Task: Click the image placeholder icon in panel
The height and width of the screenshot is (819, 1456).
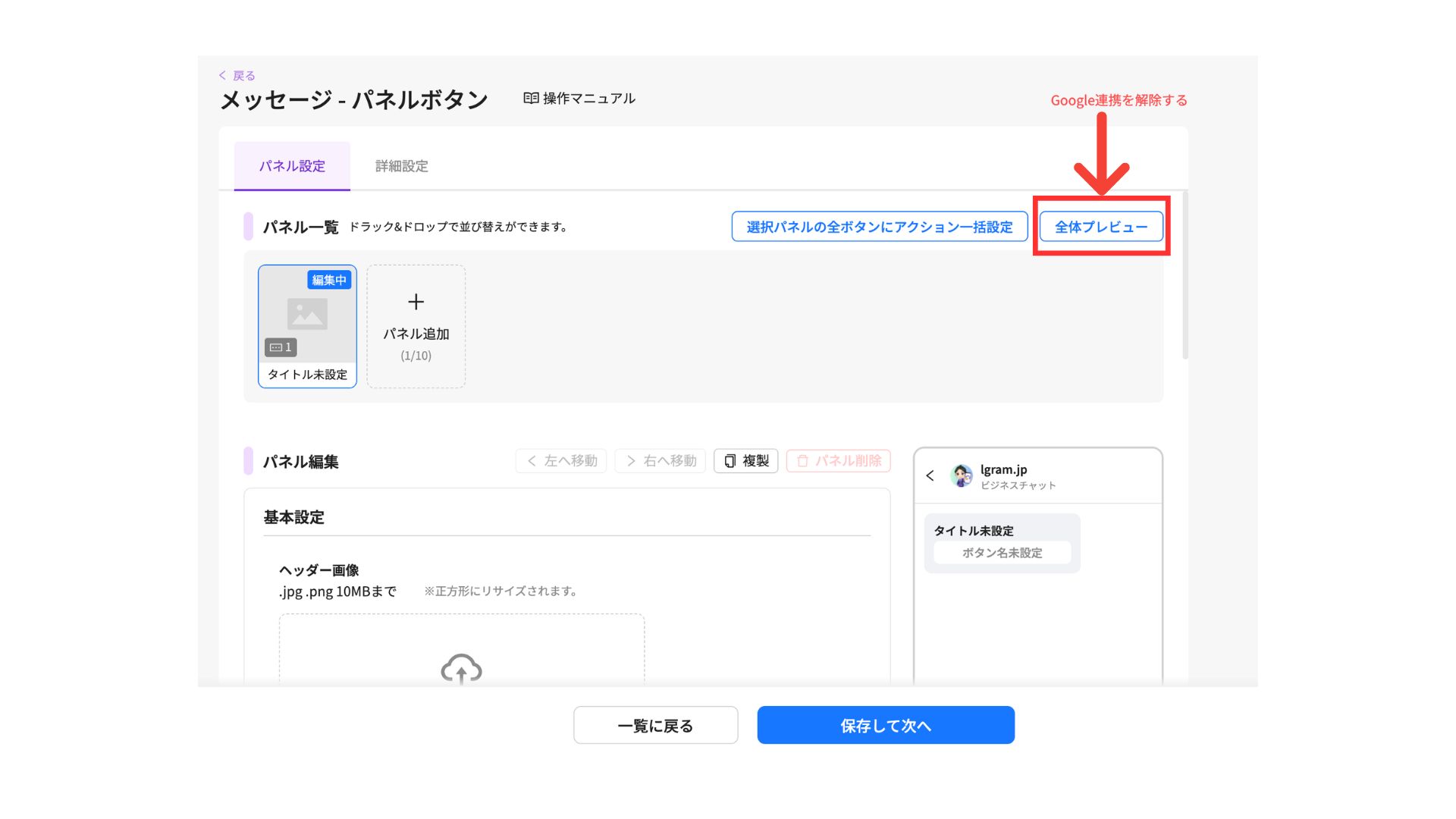Action: [307, 314]
